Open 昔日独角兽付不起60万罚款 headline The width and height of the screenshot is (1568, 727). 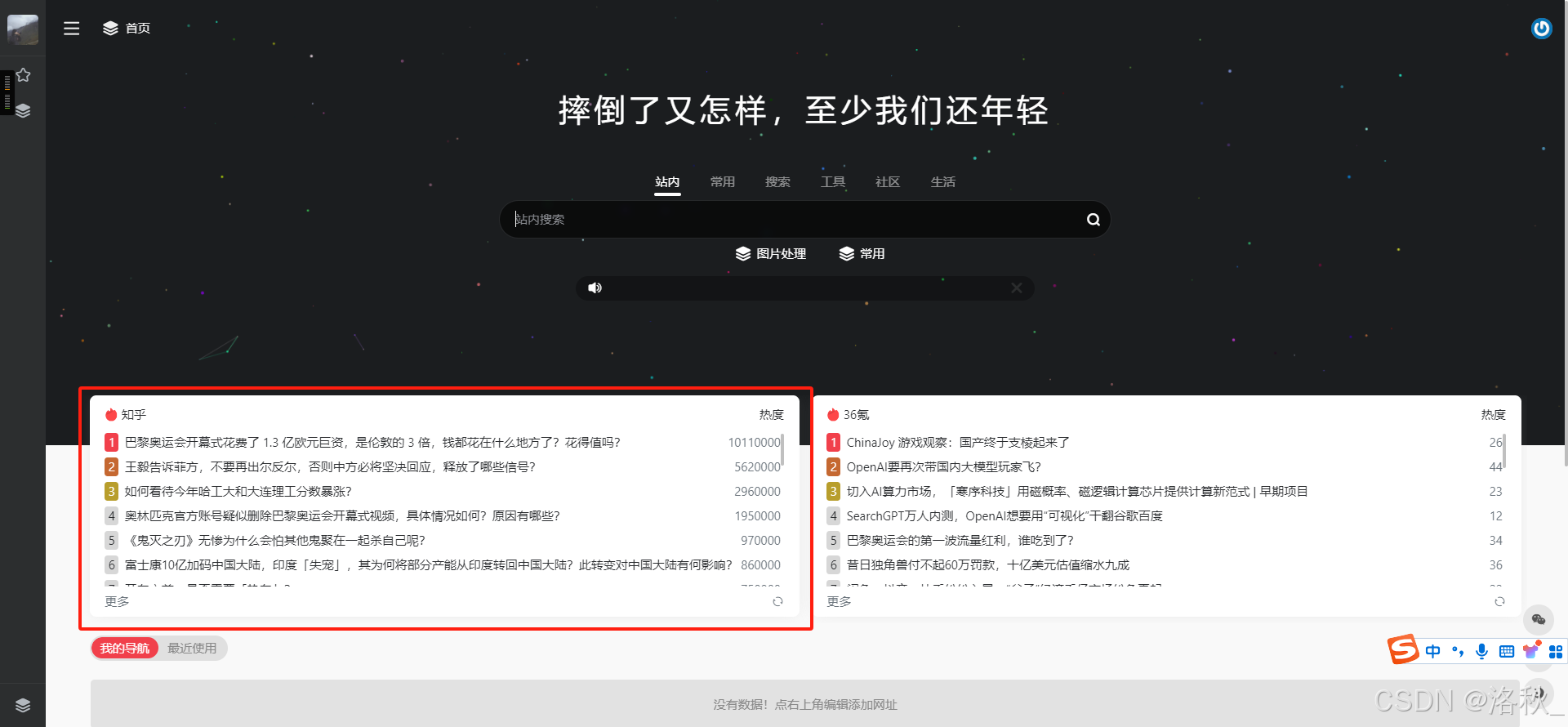pyautogui.click(x=988, y=564)
